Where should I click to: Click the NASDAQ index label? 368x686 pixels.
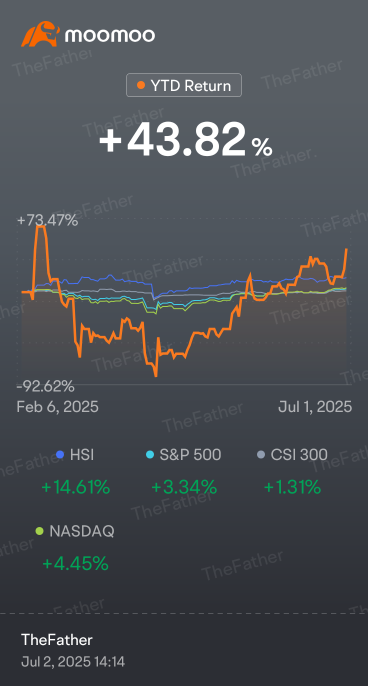click(x=82, y=532)
